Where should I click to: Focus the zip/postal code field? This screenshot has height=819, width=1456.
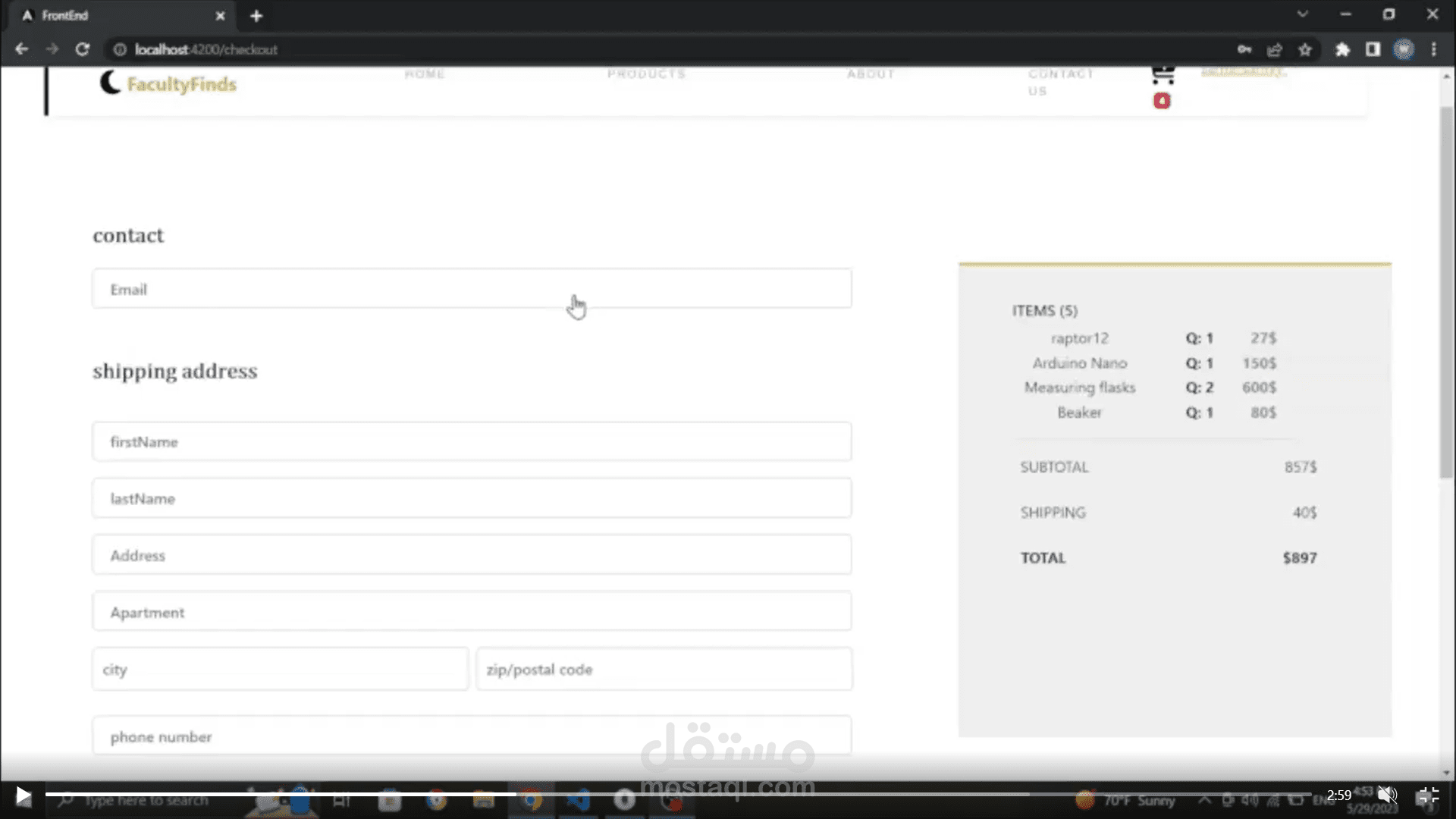tap(664, 669)
